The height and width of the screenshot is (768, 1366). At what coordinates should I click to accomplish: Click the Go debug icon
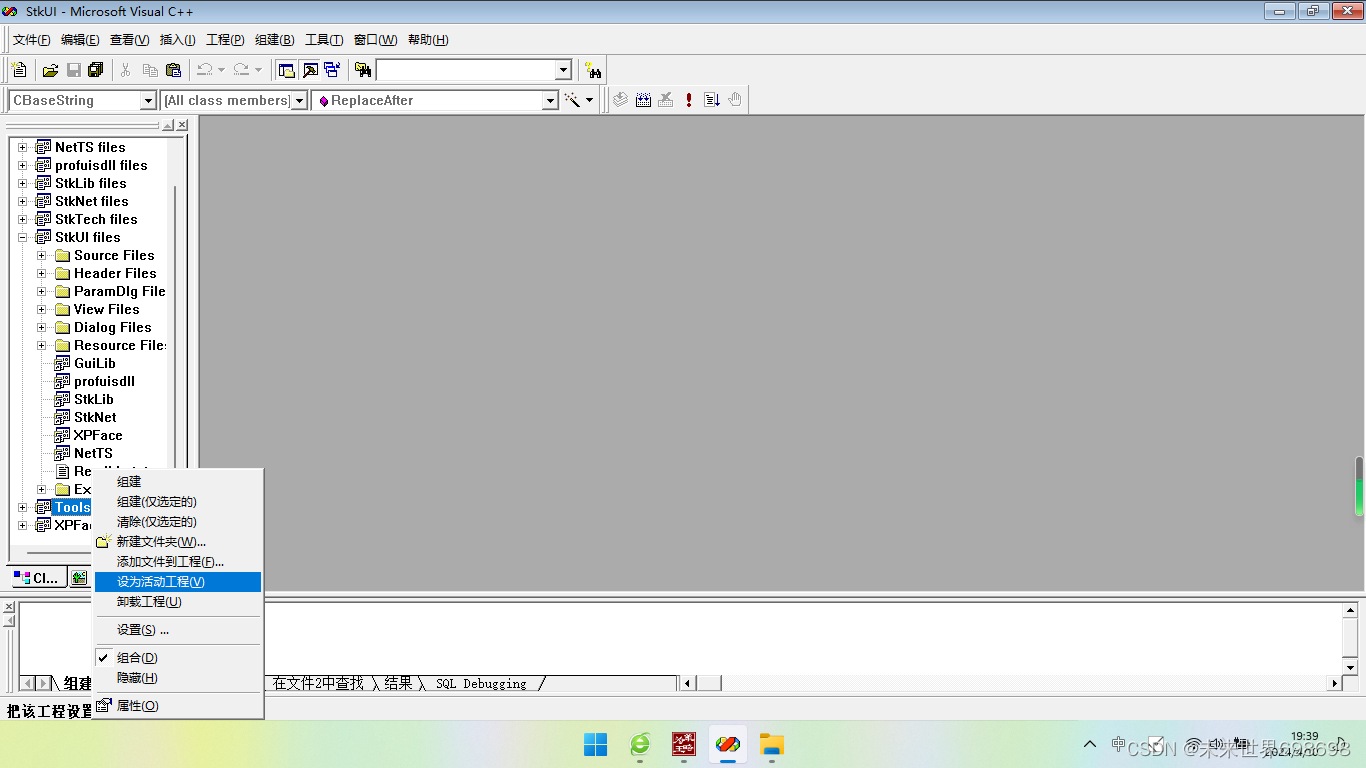712,100
